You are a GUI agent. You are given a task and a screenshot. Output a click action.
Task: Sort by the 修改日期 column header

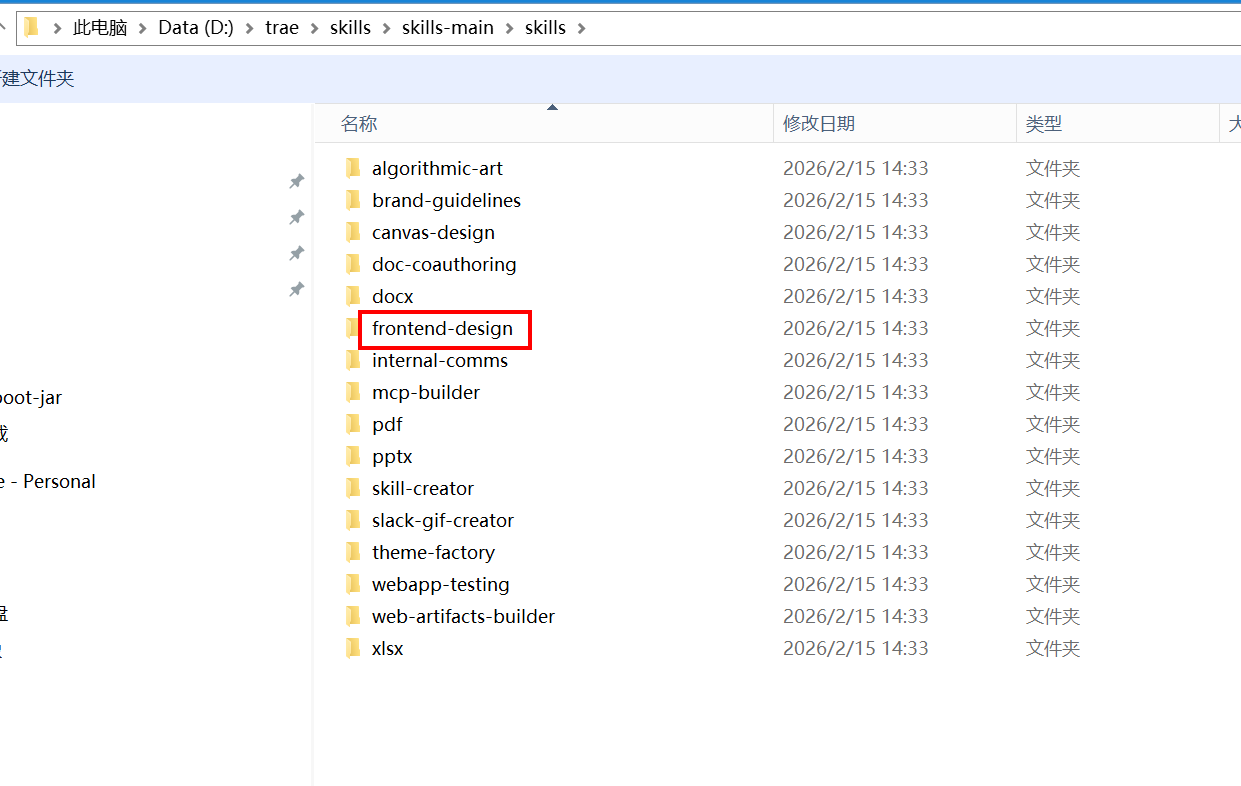pyautogui.click(x=818, y=124)
